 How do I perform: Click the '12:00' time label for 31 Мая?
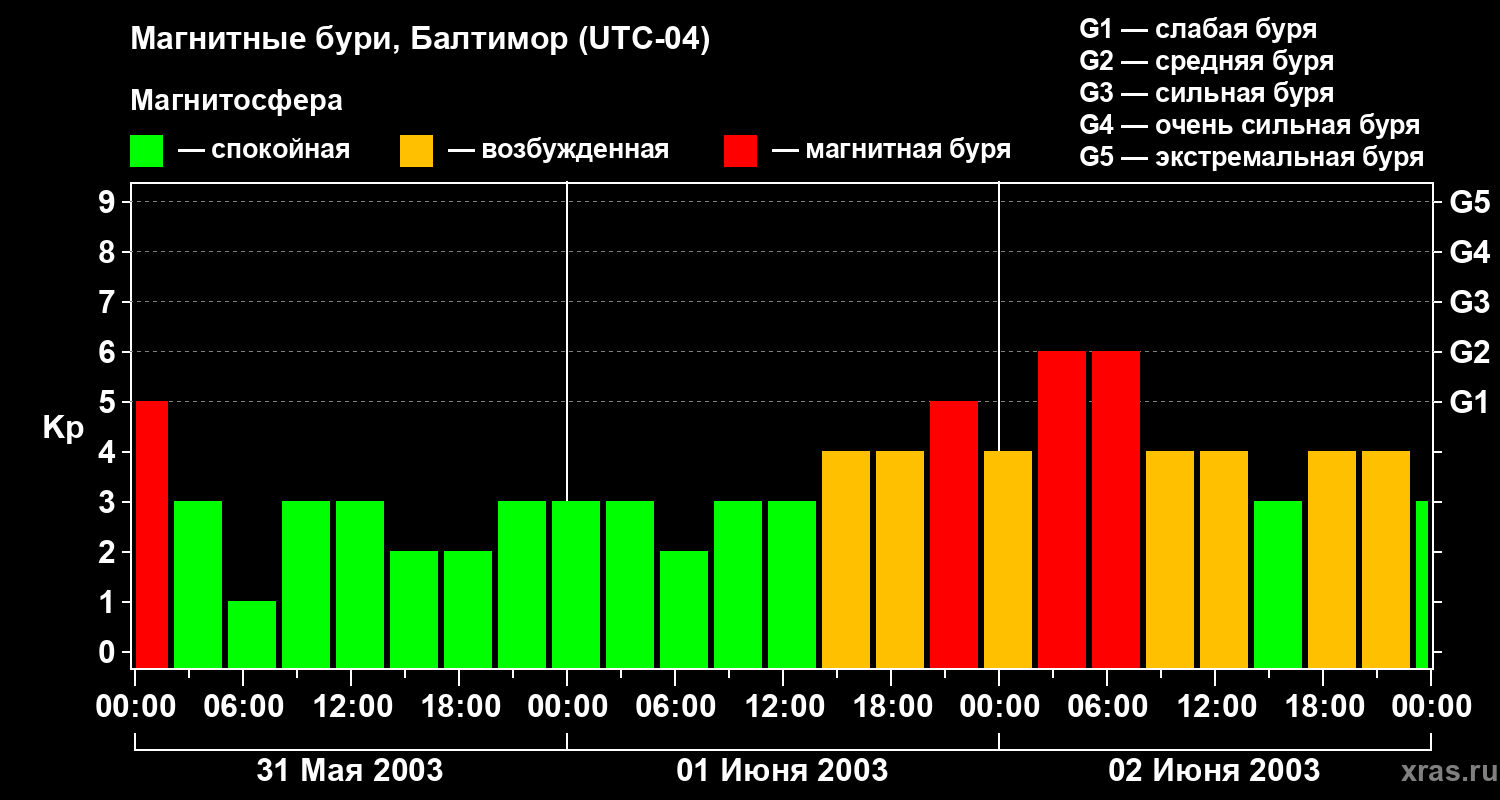pyautogui.click(x=351, y=707)
